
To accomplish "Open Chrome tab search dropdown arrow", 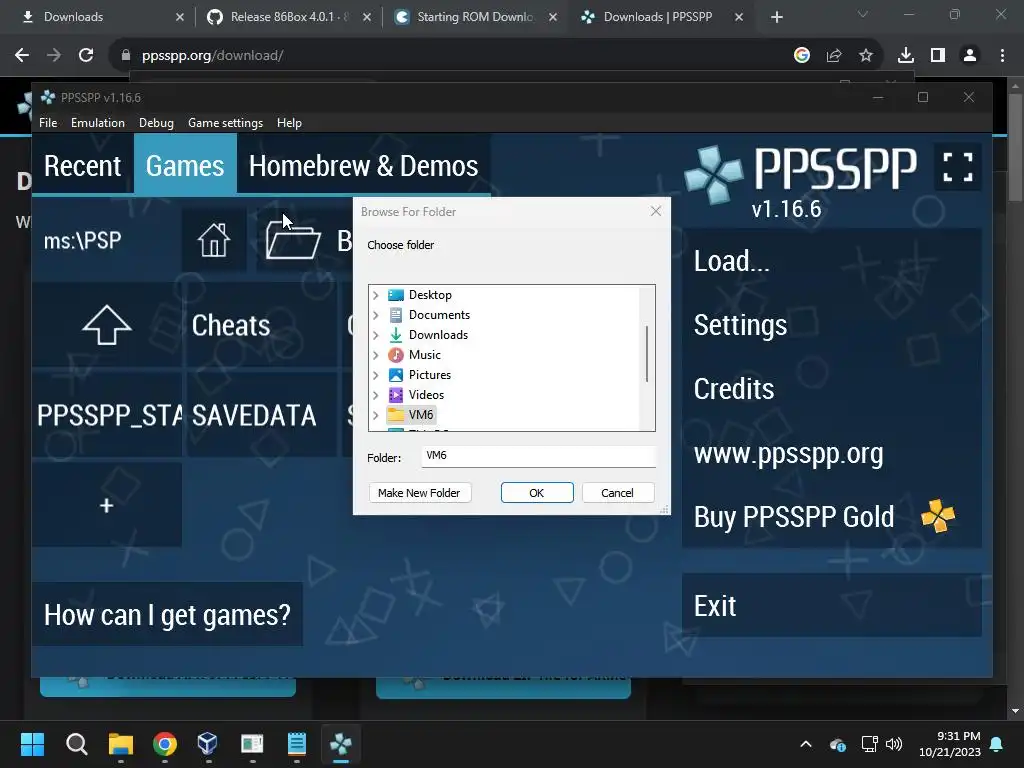I will [x=863, y=15].
